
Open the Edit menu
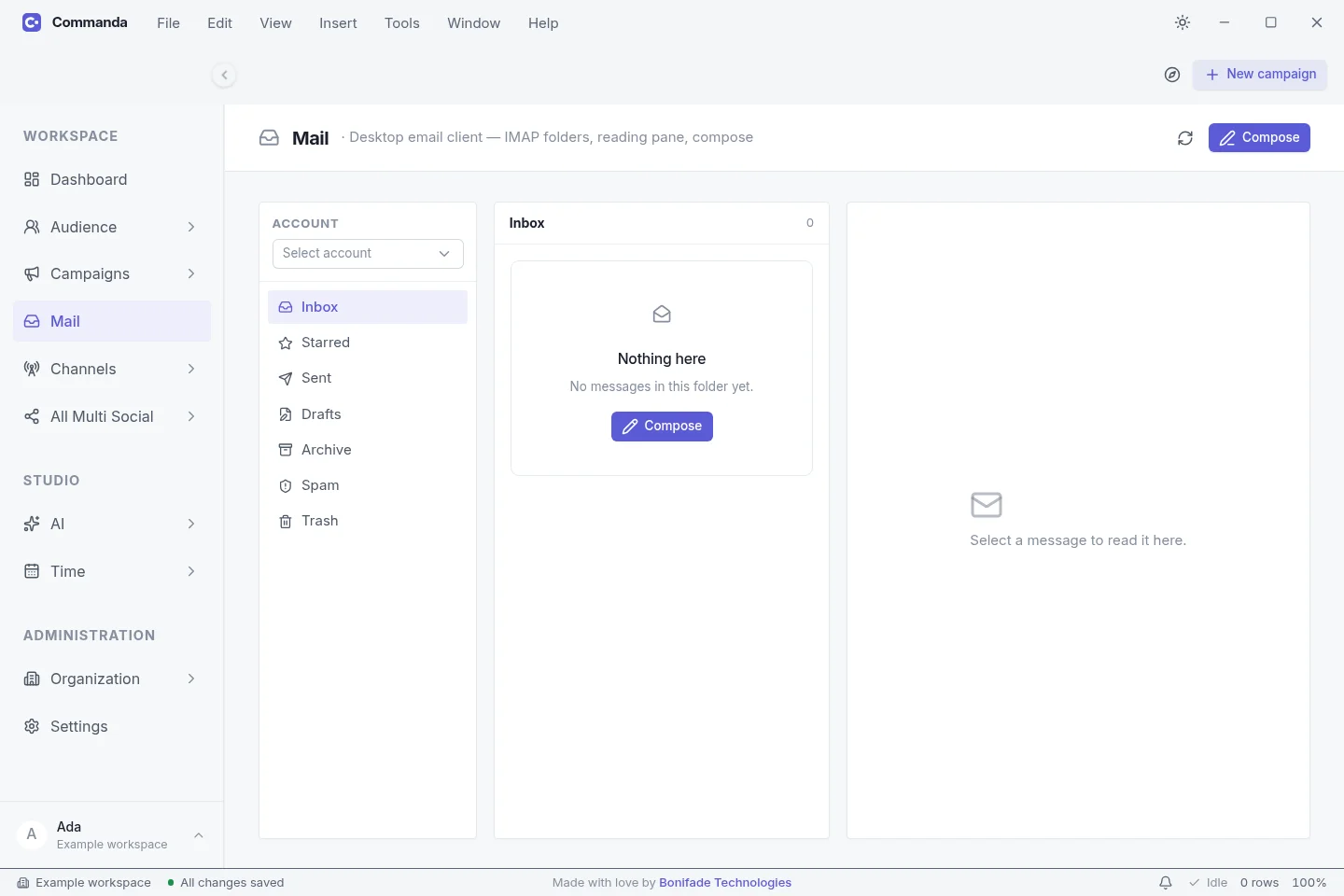pos(220,23)
